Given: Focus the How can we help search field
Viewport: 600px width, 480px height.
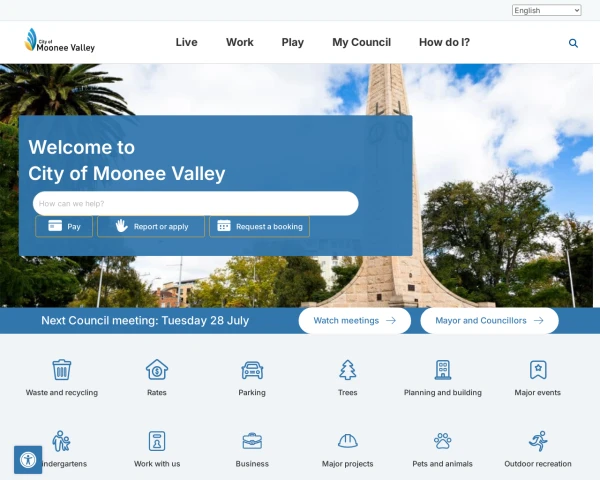Looking at the screenshot, I should pos(196,203).
